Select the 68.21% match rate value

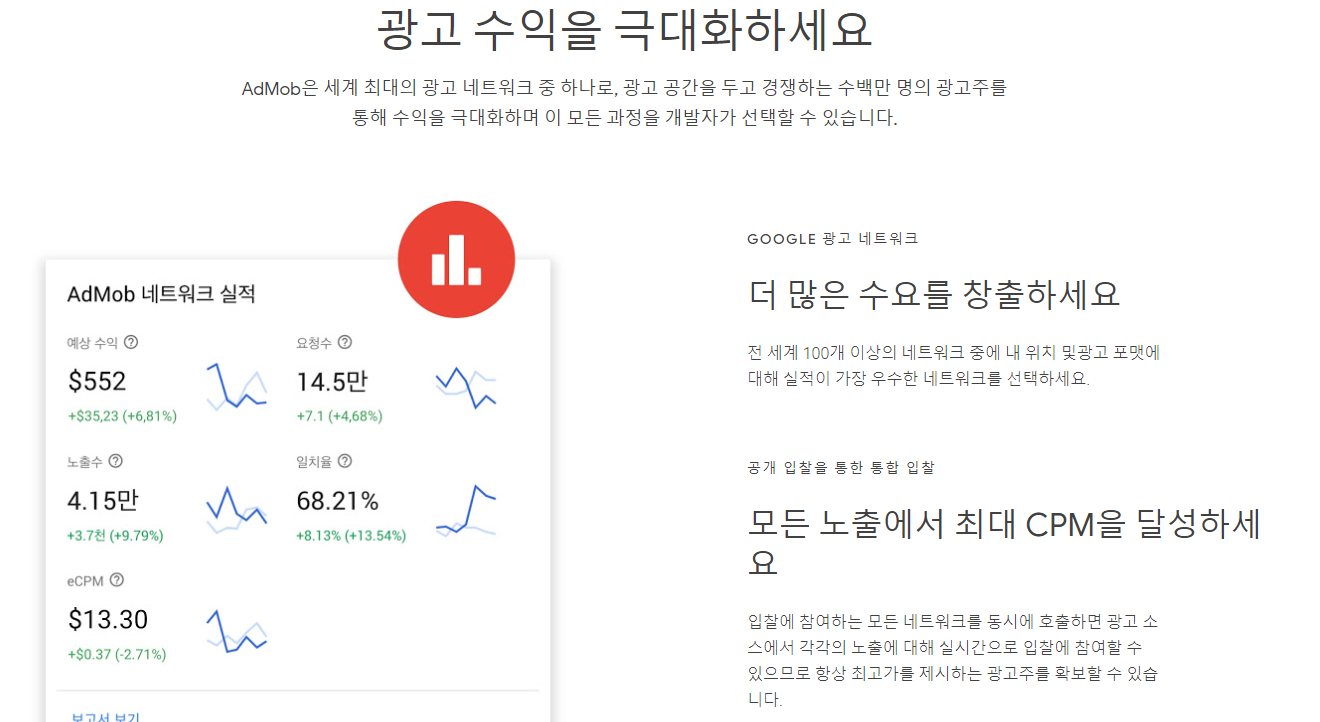point(338,500)
